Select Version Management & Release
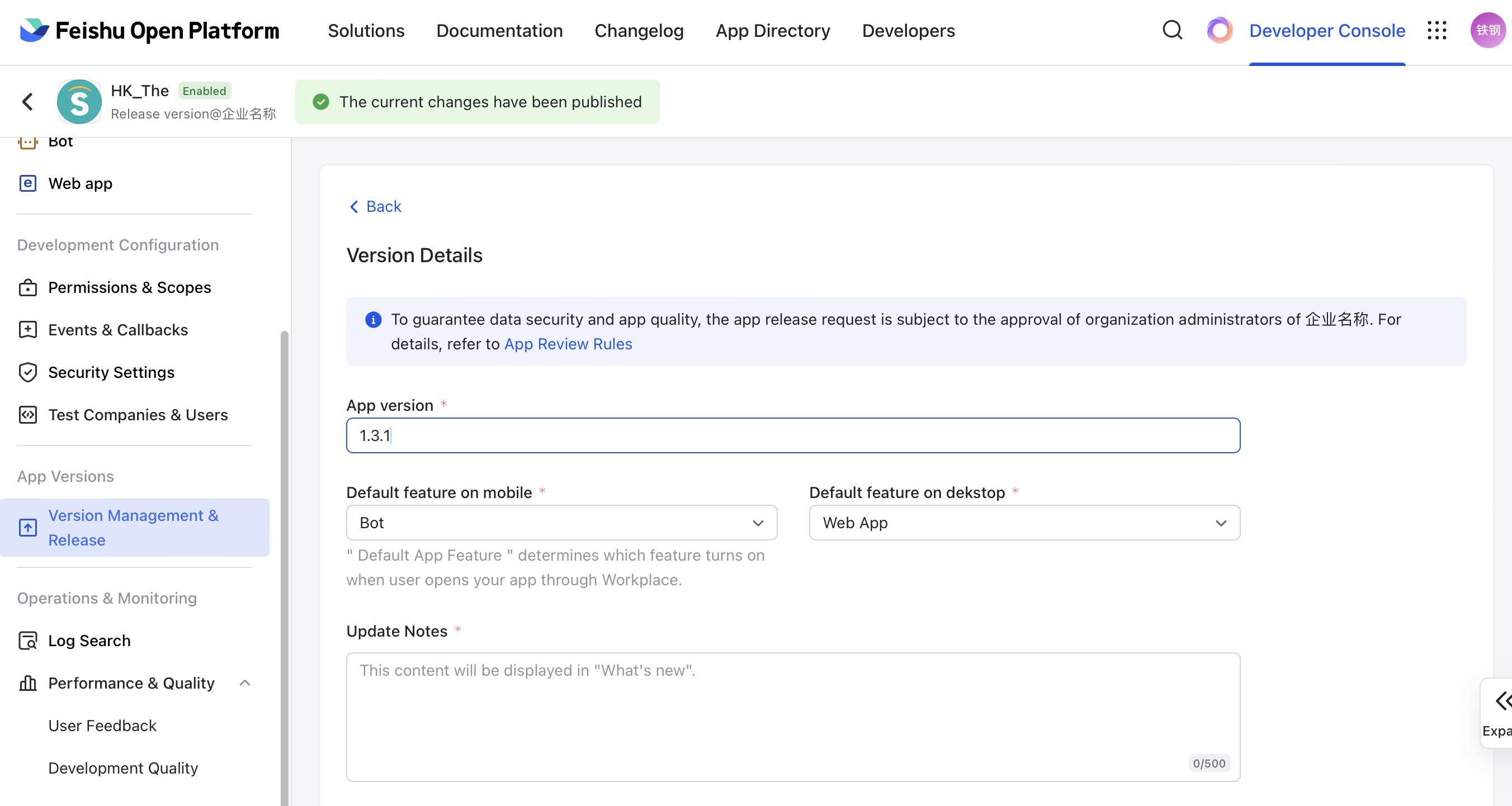 [134, 527]
